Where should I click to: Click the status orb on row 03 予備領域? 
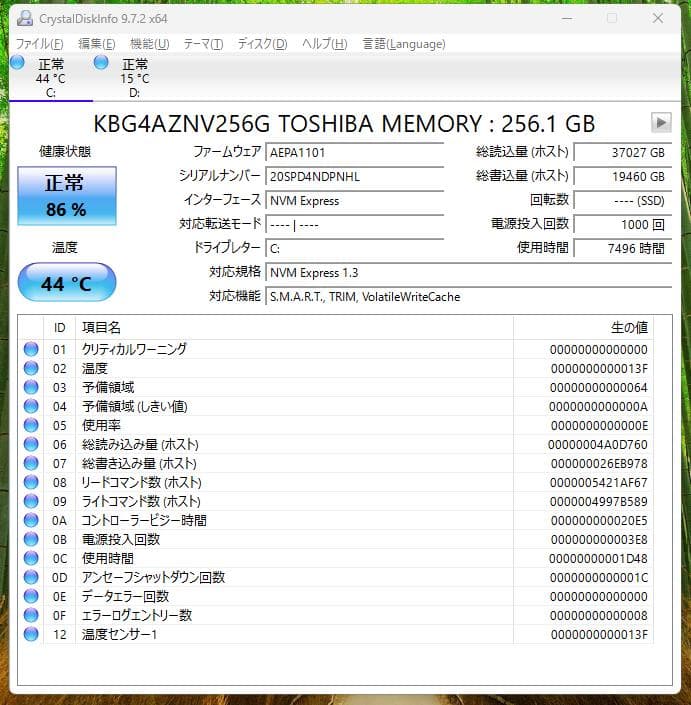coord(31,387)
